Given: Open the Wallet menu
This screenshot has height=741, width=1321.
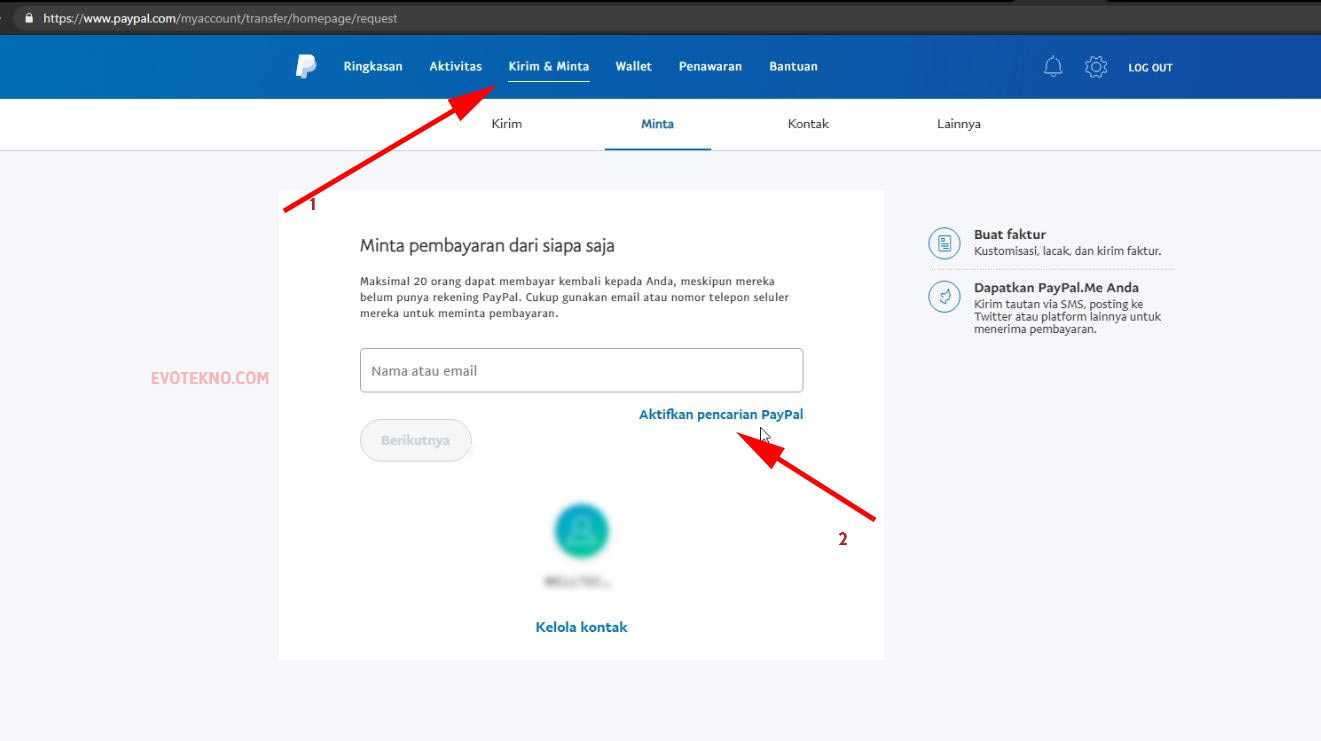Looking at the screenshot, I should [x=633, y=67].
